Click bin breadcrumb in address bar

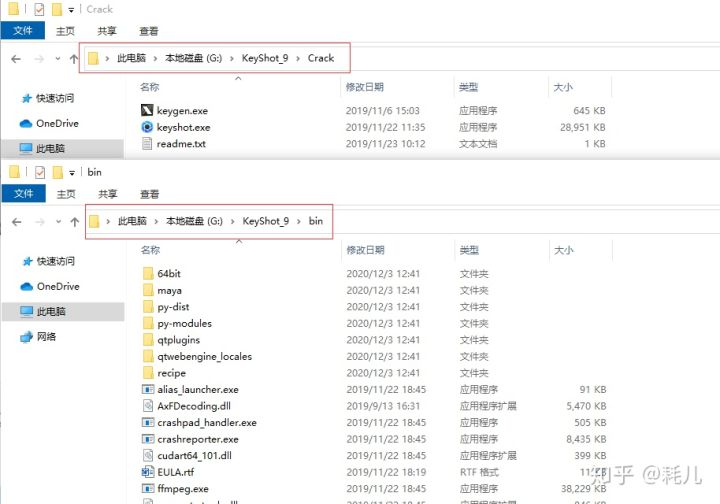tap(315, 221)
